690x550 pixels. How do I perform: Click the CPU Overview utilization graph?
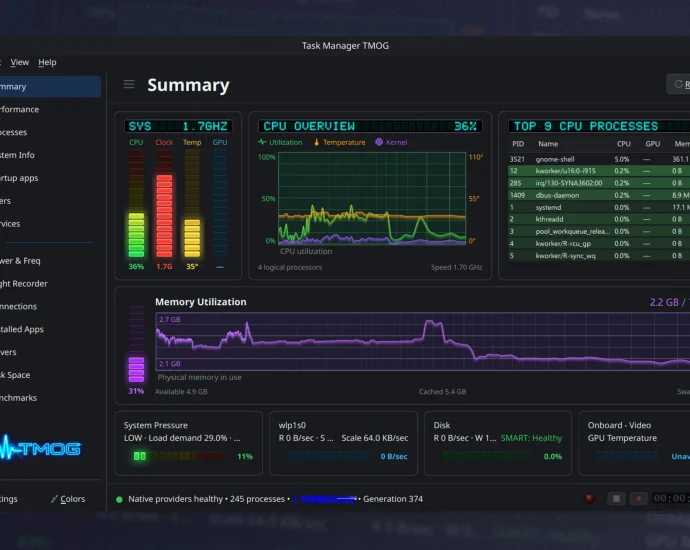tap(372, 198)
